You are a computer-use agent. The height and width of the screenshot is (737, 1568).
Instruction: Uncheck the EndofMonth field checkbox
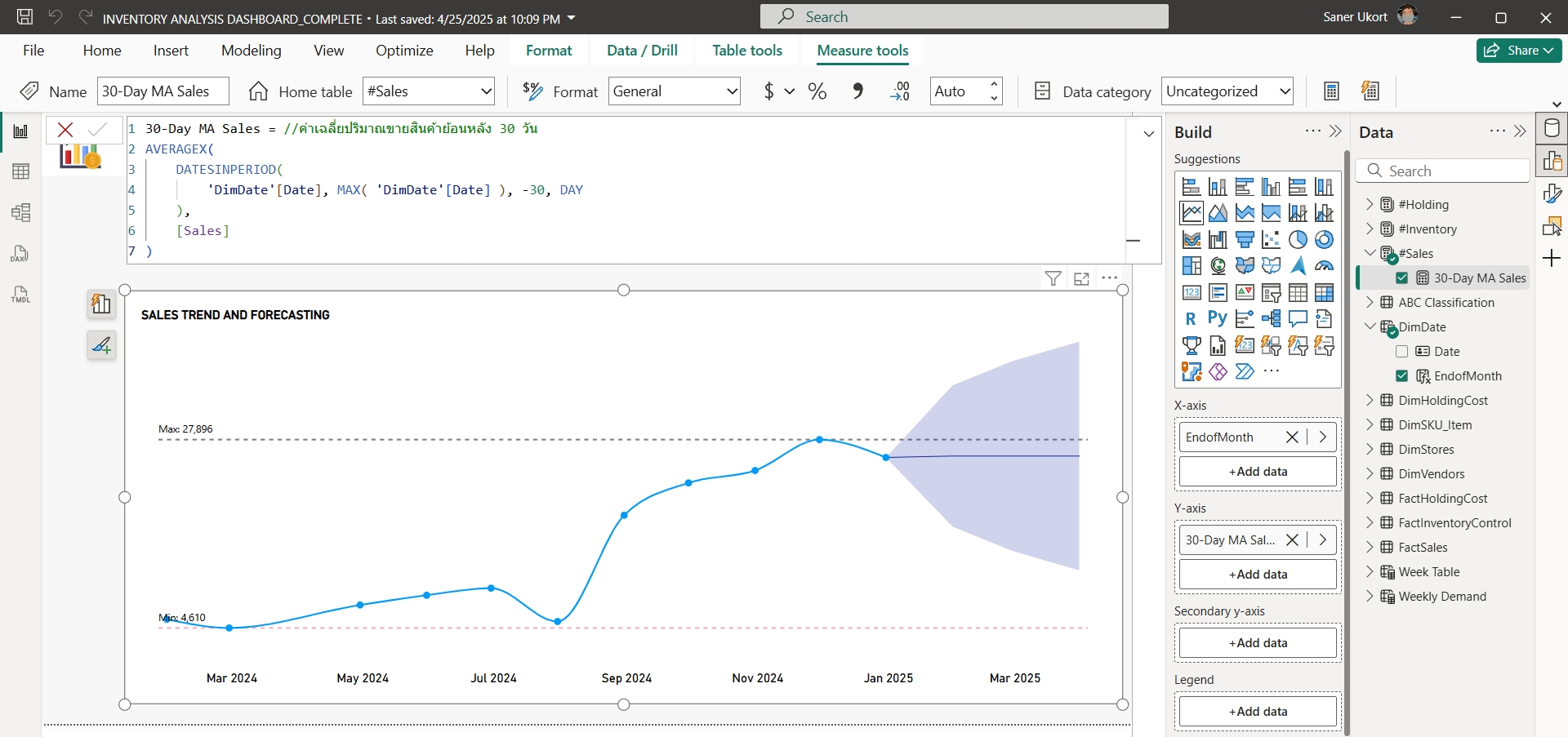tap(1402, 376)
